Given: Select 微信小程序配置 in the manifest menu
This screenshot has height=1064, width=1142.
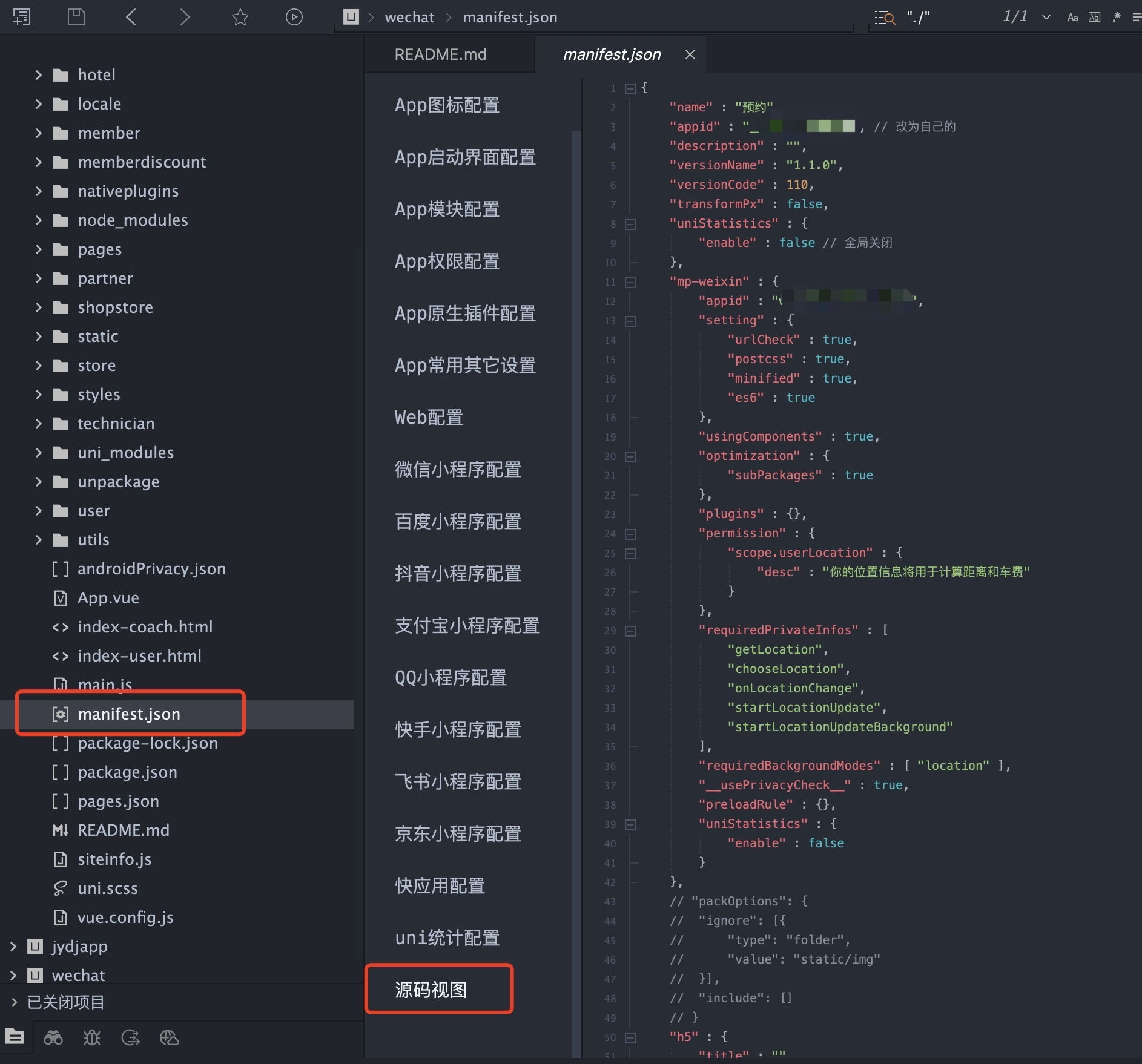Looking at the screenshot, I should [458, 470].
